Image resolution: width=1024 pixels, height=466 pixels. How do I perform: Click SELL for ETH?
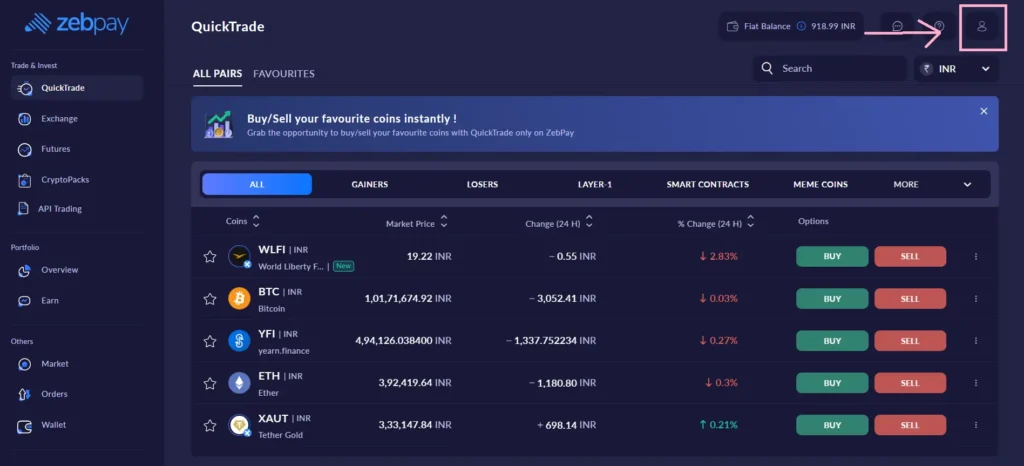[x=910, y=383]
